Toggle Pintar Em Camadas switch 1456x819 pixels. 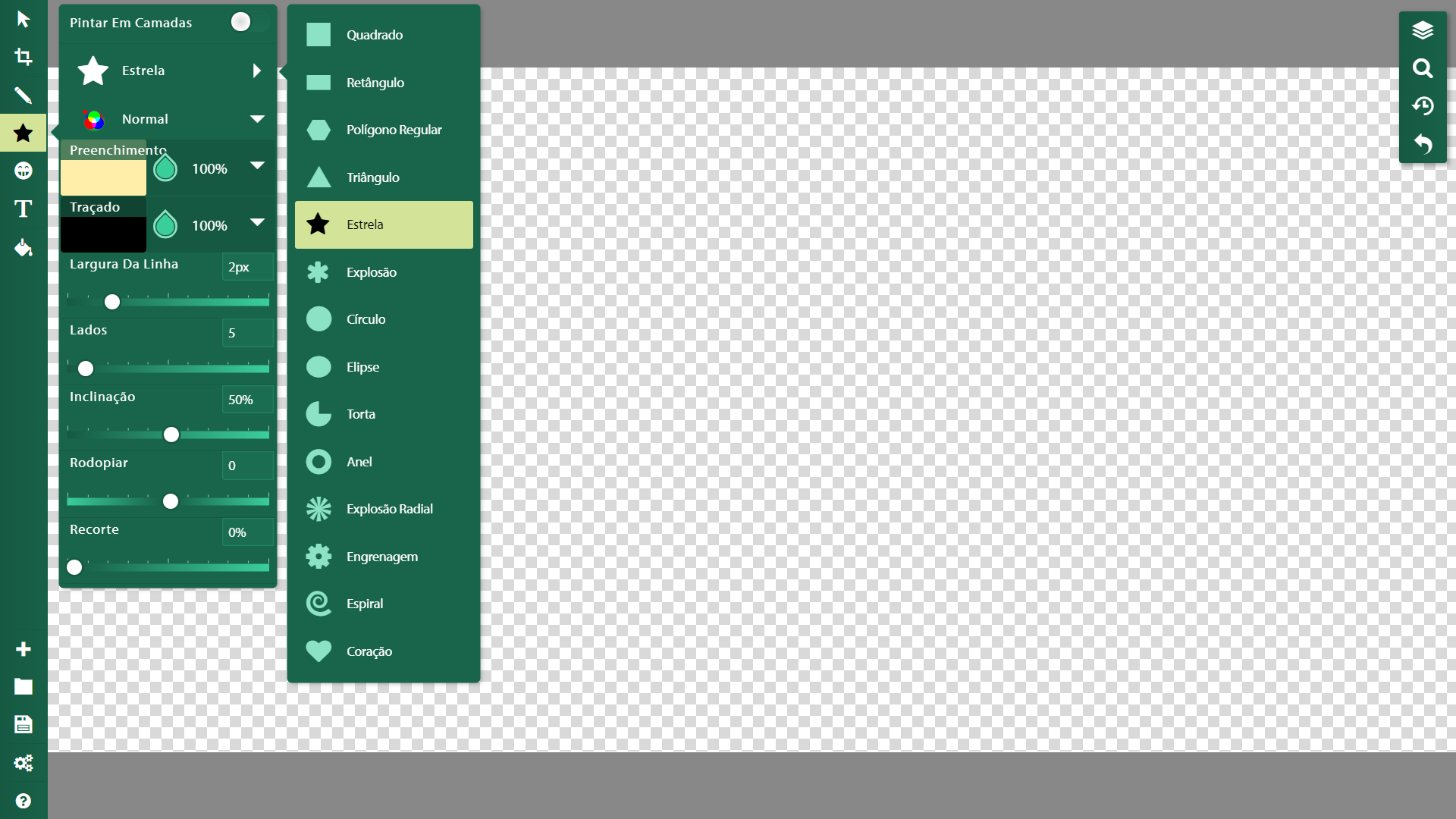(240, 22)
